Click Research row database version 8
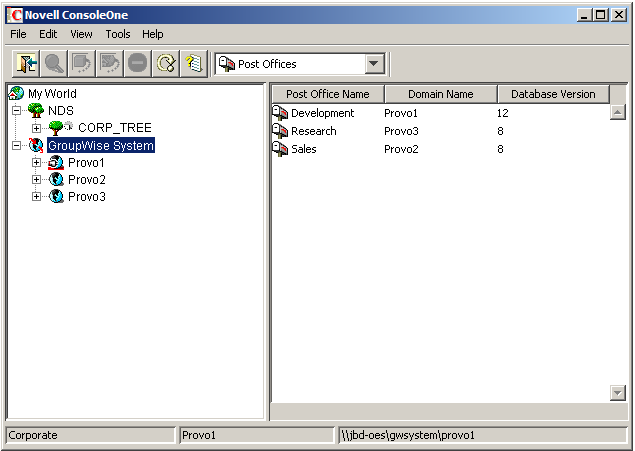The height and width of the screenshot is (451, 635). (500, 131)
